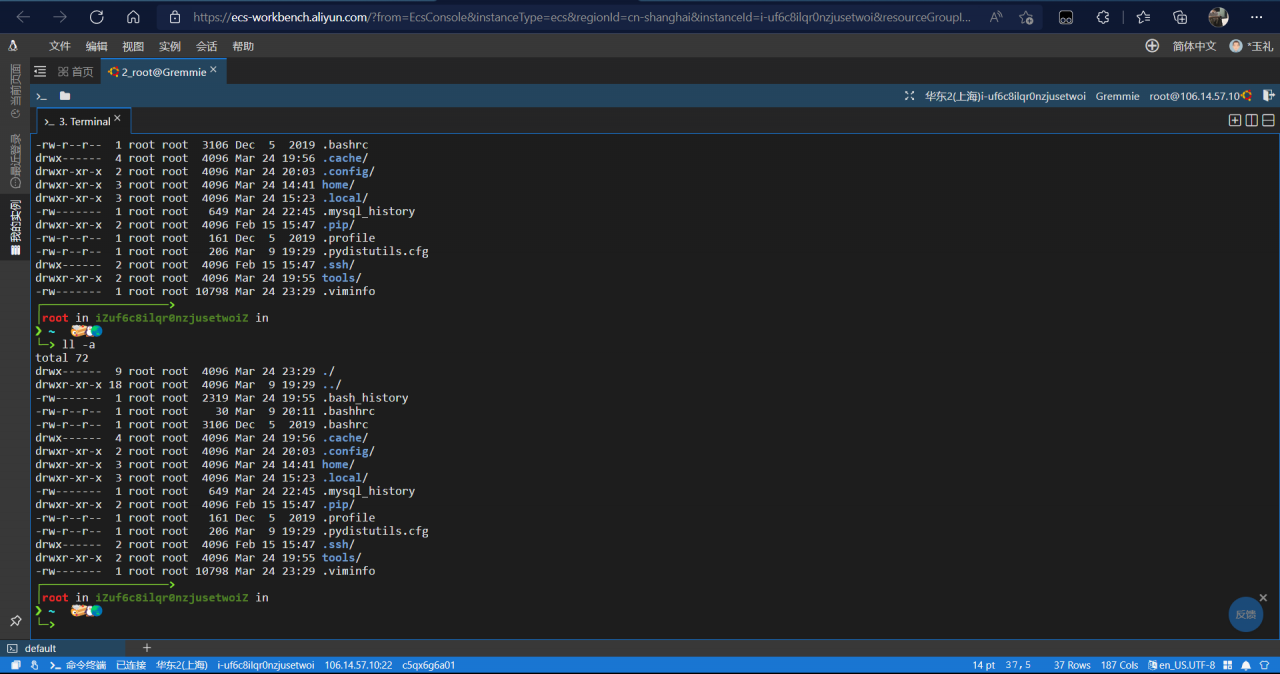This screenshot has height=674, width=1280.
Task: Open 我的实例 sidebar panel
Action: coord(14,227)
